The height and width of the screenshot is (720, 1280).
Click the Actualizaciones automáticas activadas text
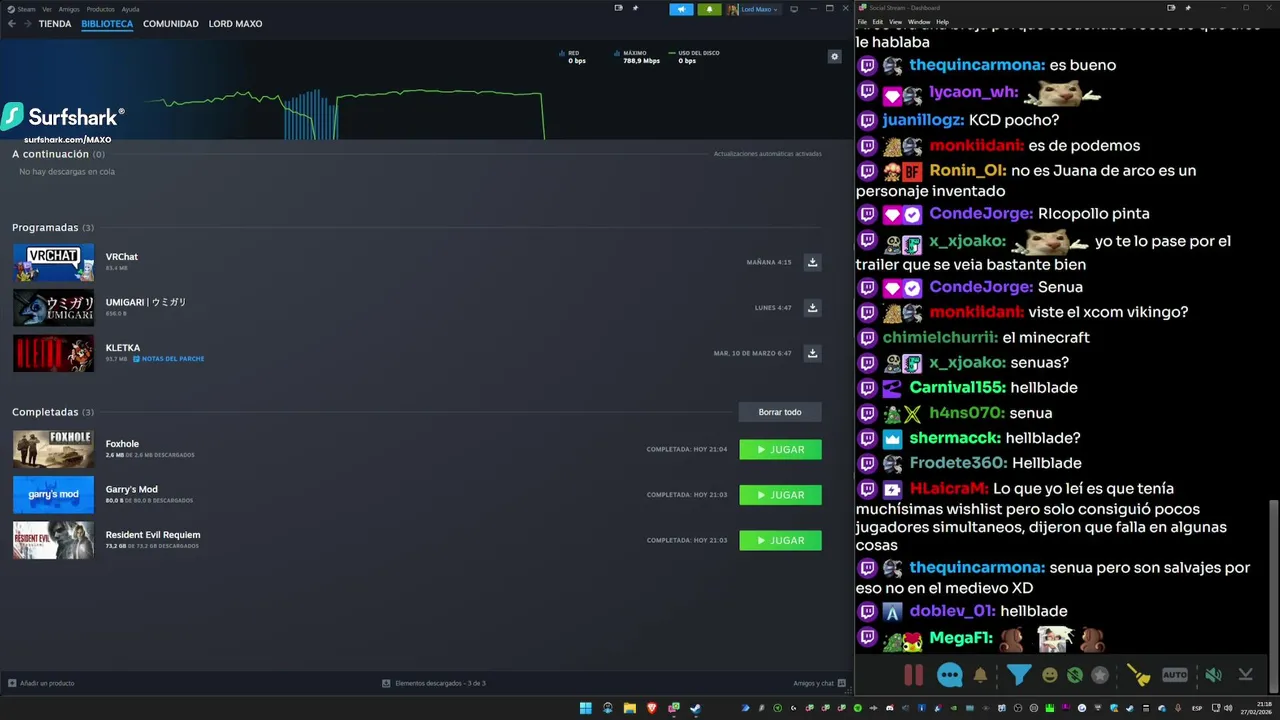pyautogui.click(x=768, y=154)
